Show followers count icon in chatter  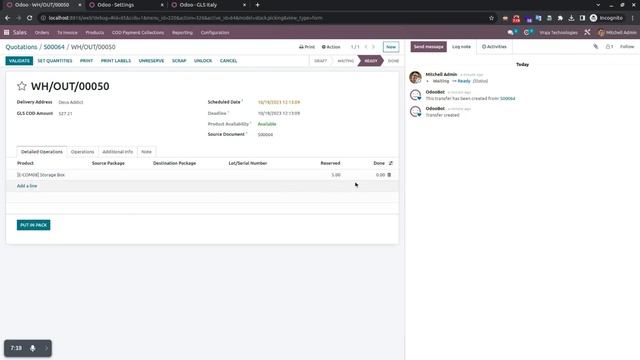[x=609, y=47]
